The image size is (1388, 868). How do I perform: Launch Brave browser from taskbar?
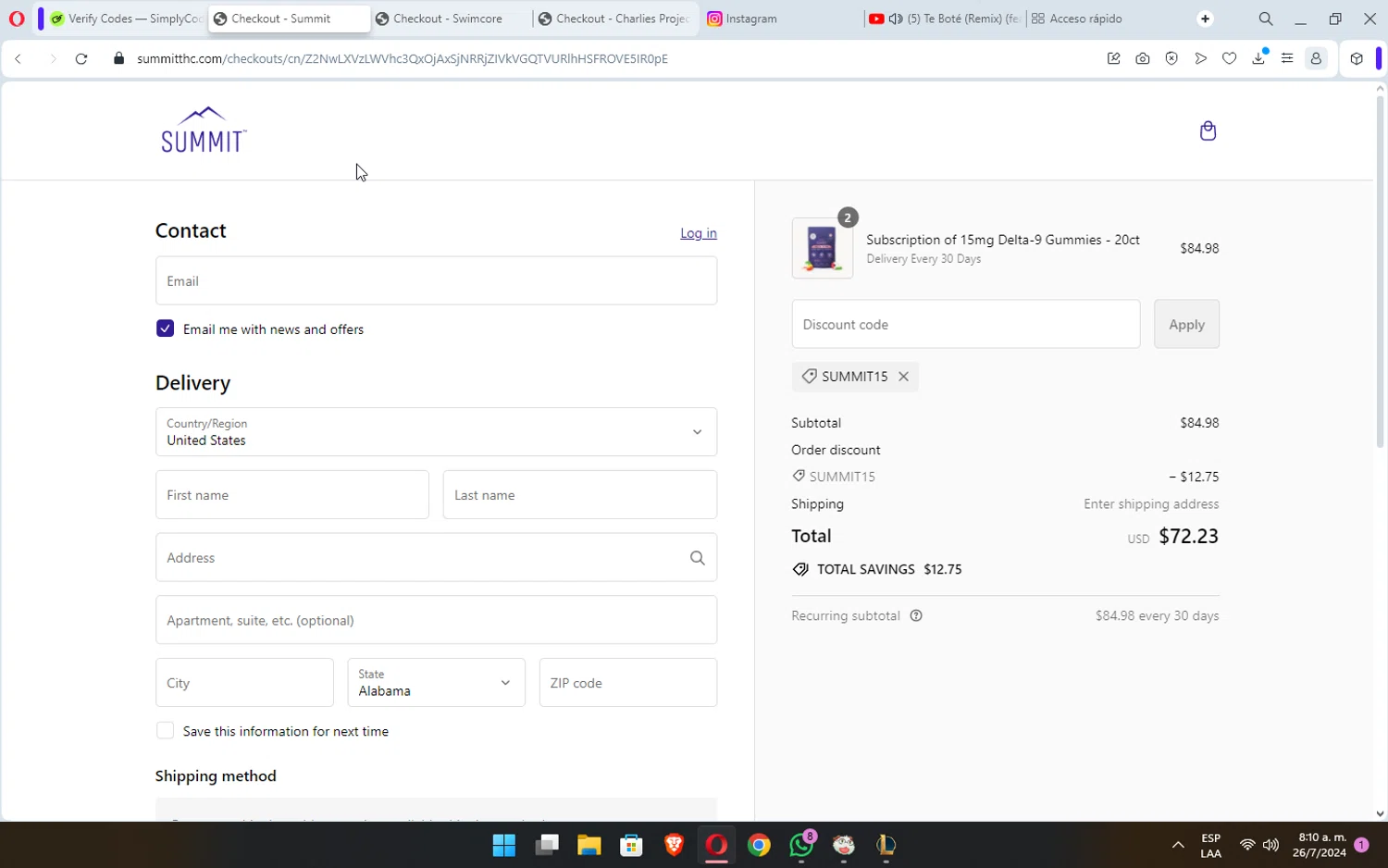pyautogui.click(x=675, y=845)
